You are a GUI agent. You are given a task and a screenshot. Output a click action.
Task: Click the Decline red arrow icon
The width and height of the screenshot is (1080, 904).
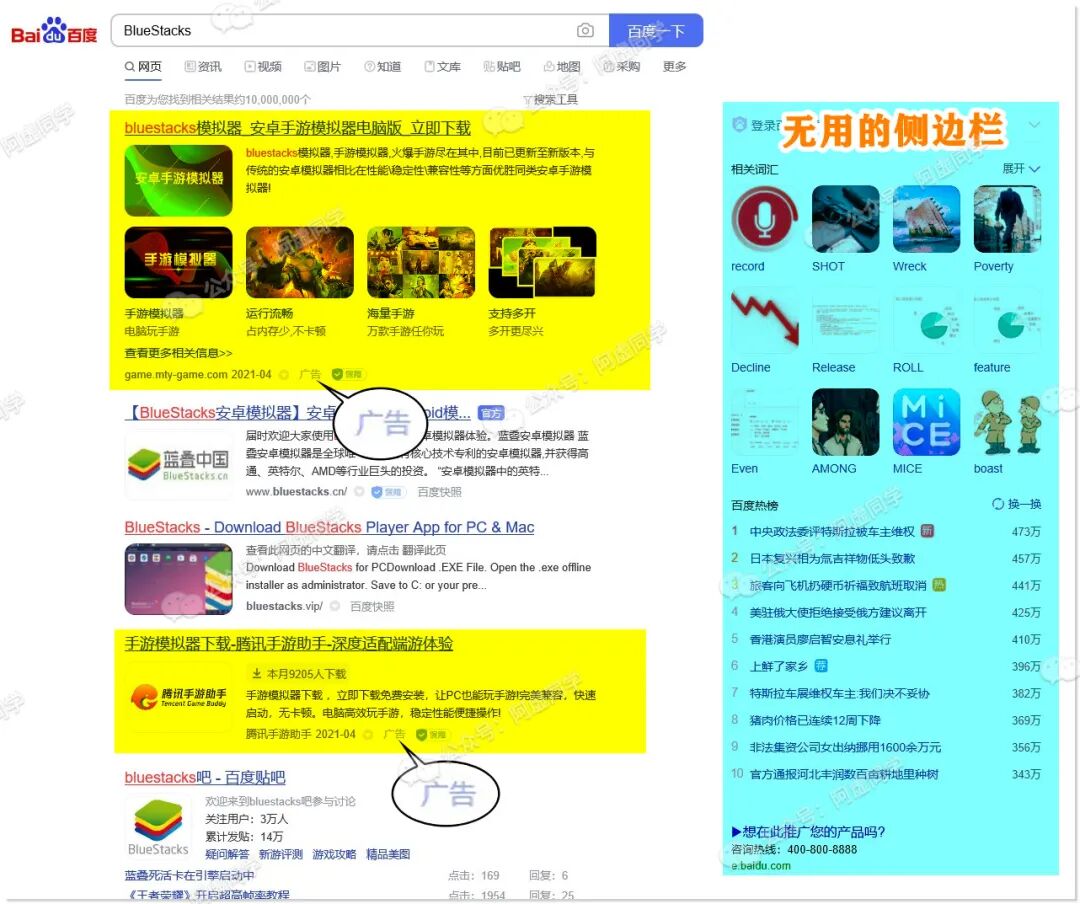(x=765, y=320)
